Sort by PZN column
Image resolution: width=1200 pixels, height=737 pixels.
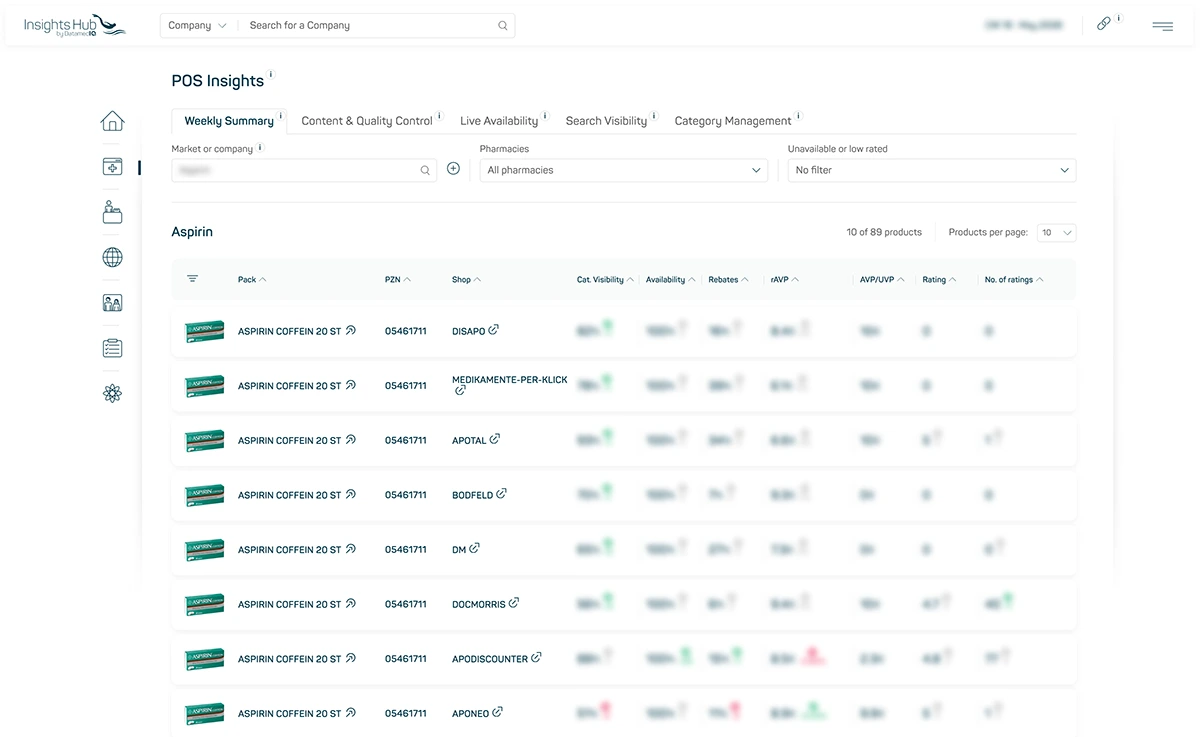point(398,280)
